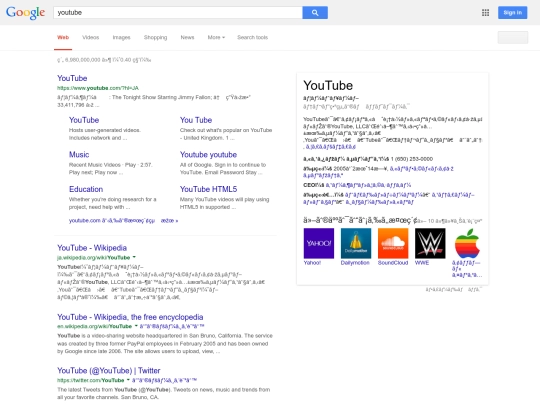Click the Sign in button
Image resolution: width=540 pixels, height=405 pixels.
click(512, 13)
